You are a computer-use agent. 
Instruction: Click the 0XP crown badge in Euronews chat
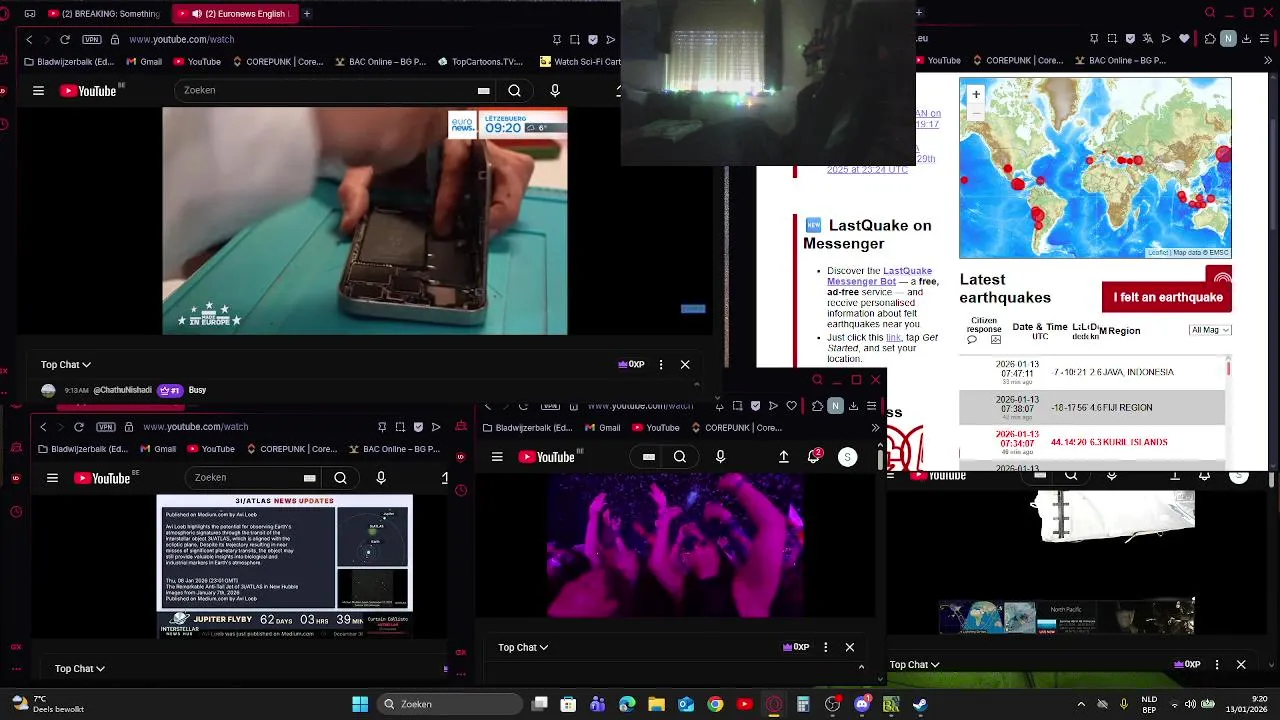[631, 365]
